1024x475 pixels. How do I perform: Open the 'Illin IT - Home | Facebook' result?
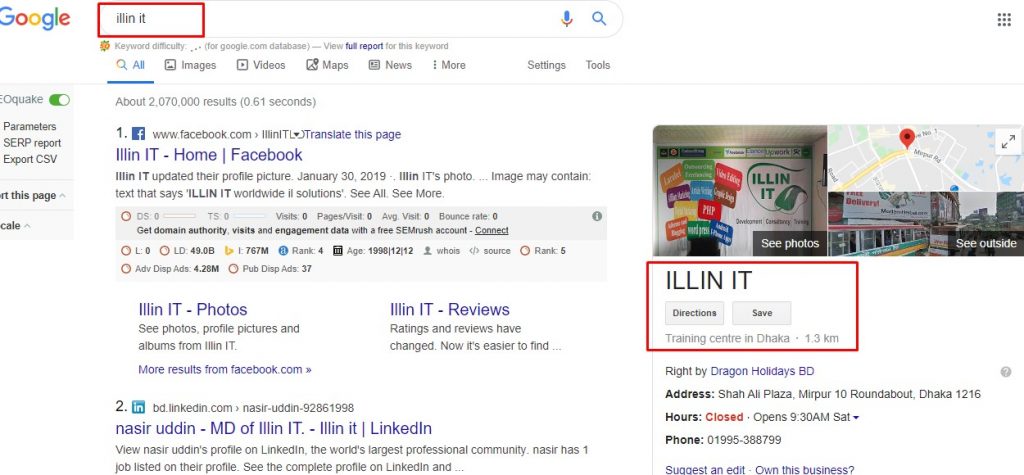pos(209,155)
